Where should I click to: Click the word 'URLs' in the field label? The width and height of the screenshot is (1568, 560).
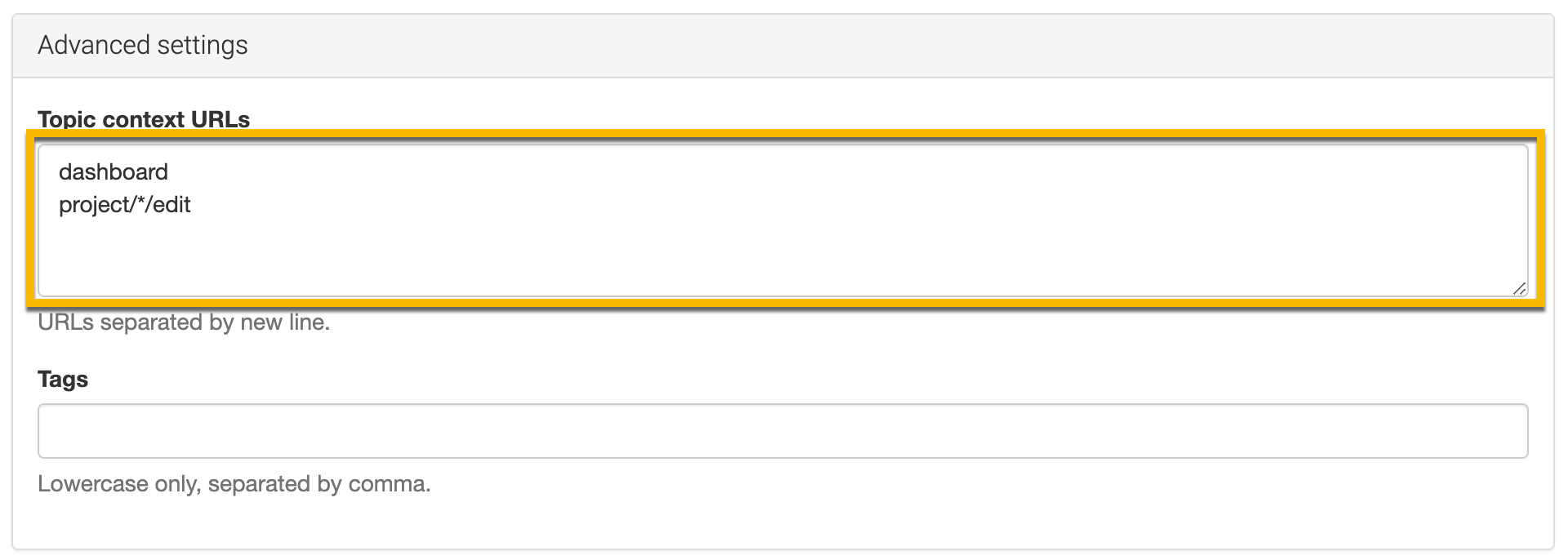click(220, 119)
